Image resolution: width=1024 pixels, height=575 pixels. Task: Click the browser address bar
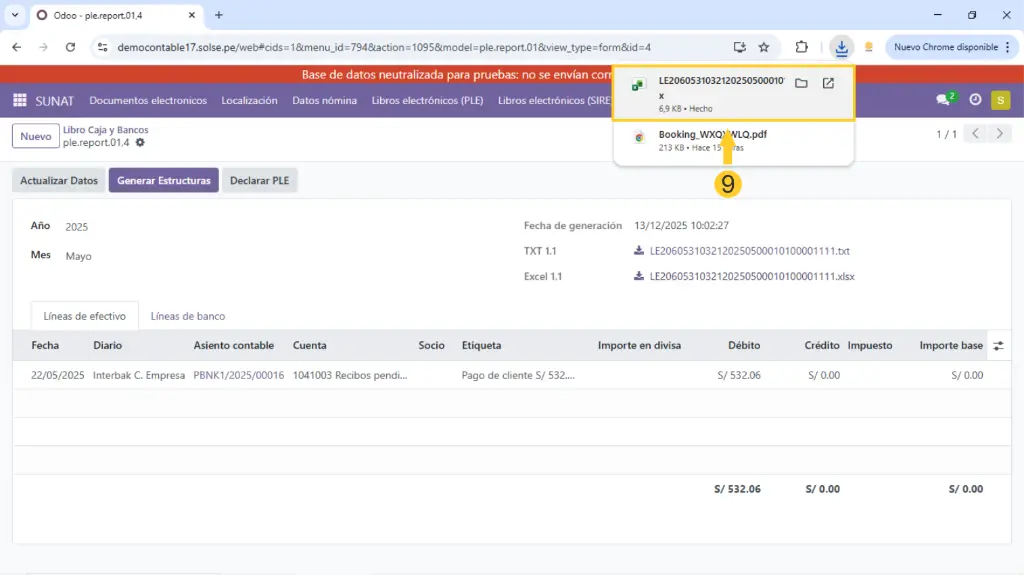[400, 47]
